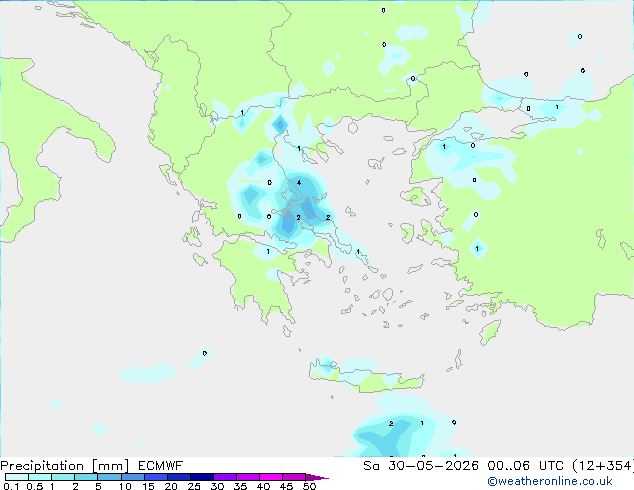Image resolution: width=634 pixels, height=490 pixels.
Task: Pick the 2–5 mm legend color box
Action: (86, 477)
